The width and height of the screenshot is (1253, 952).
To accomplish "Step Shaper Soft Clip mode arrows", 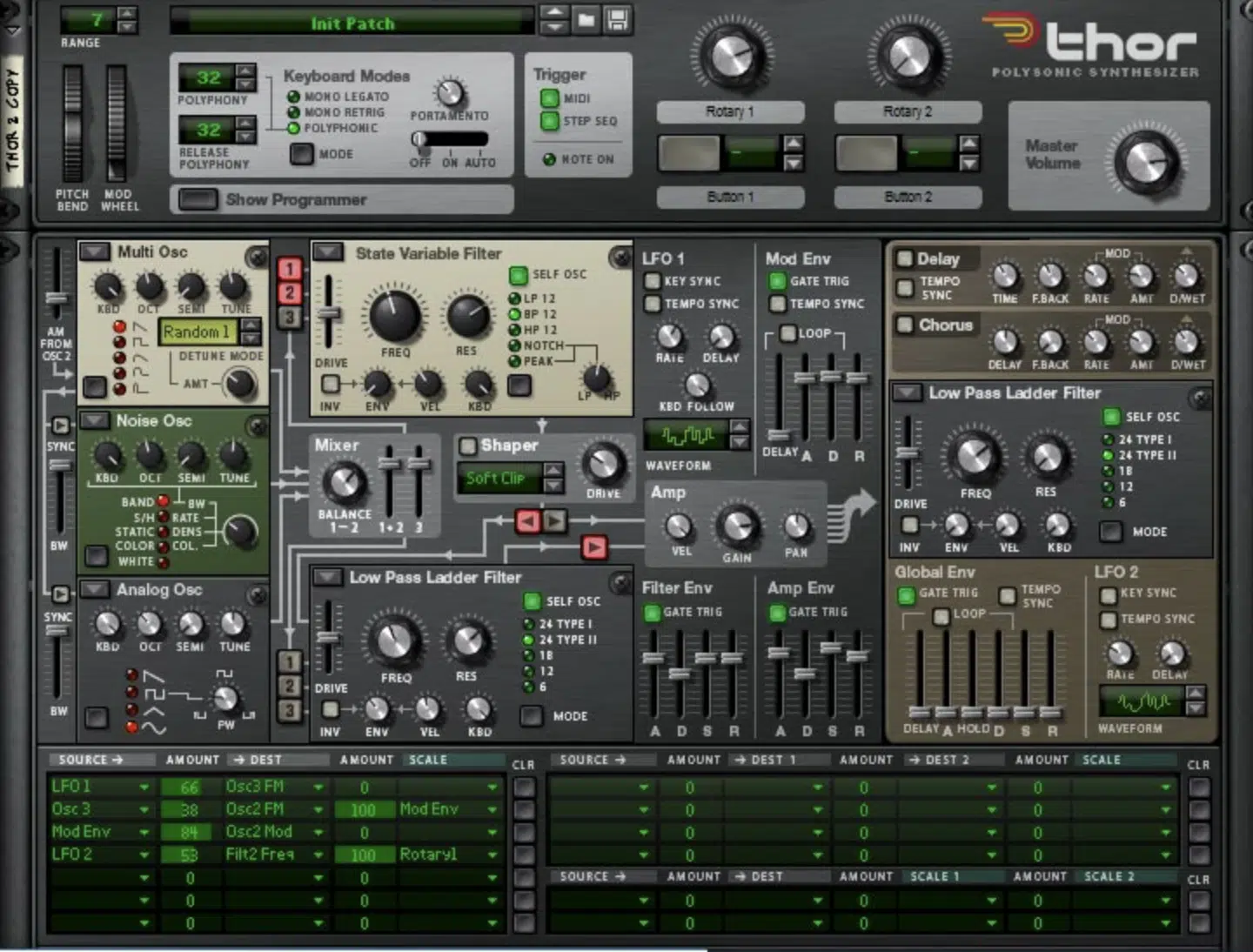I will coord(553,478).
